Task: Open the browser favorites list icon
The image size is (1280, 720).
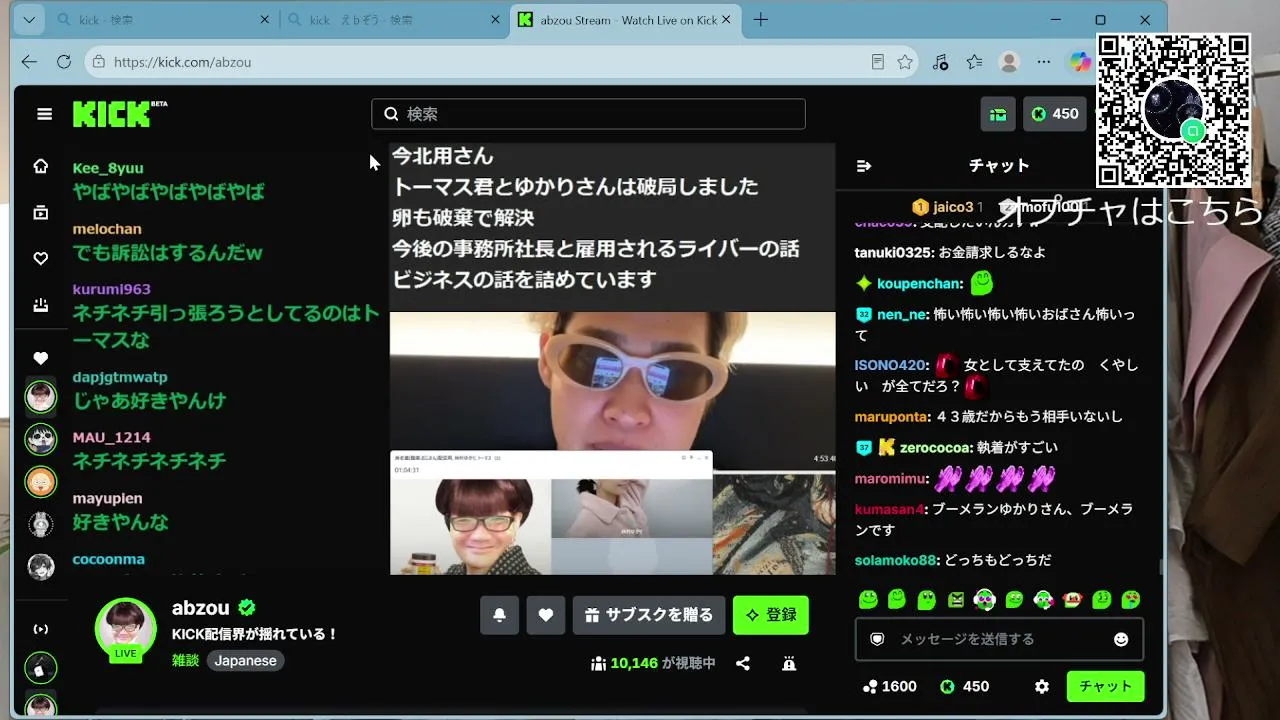Action: [x=975, y=62]
